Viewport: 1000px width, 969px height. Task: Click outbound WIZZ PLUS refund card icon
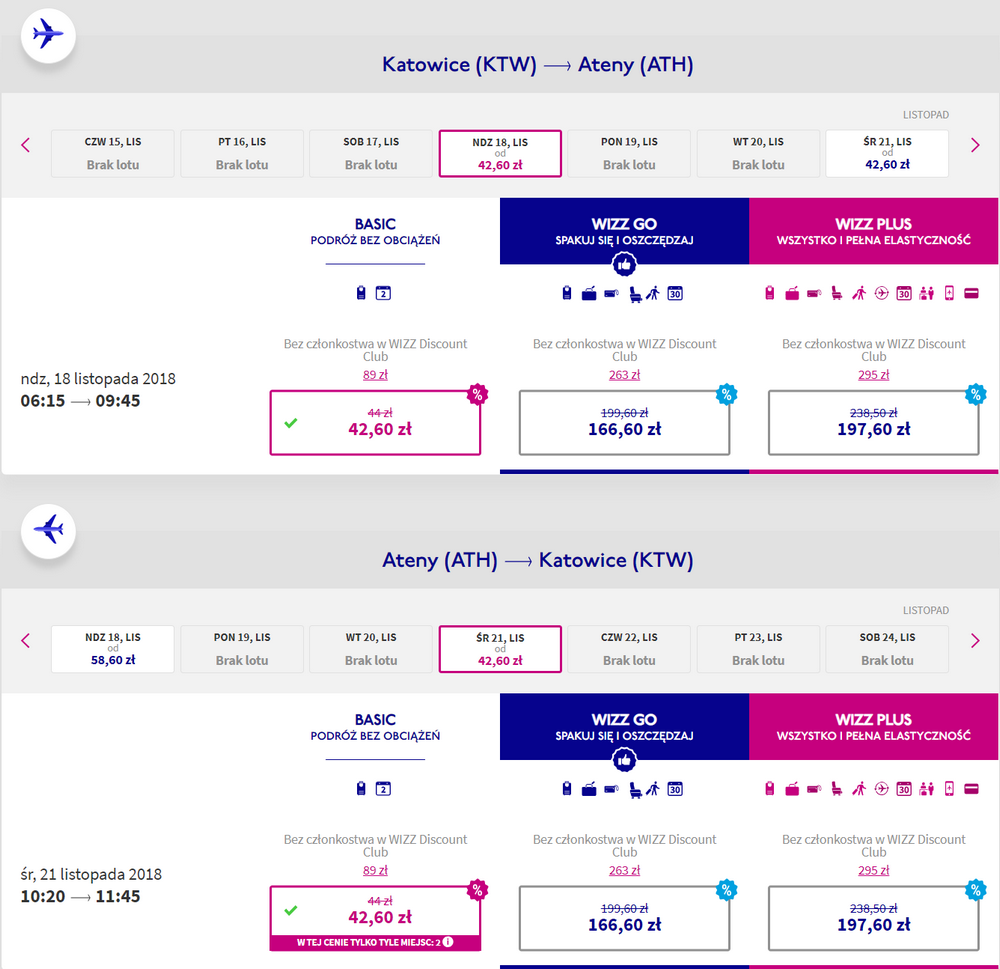click(971, 293)
